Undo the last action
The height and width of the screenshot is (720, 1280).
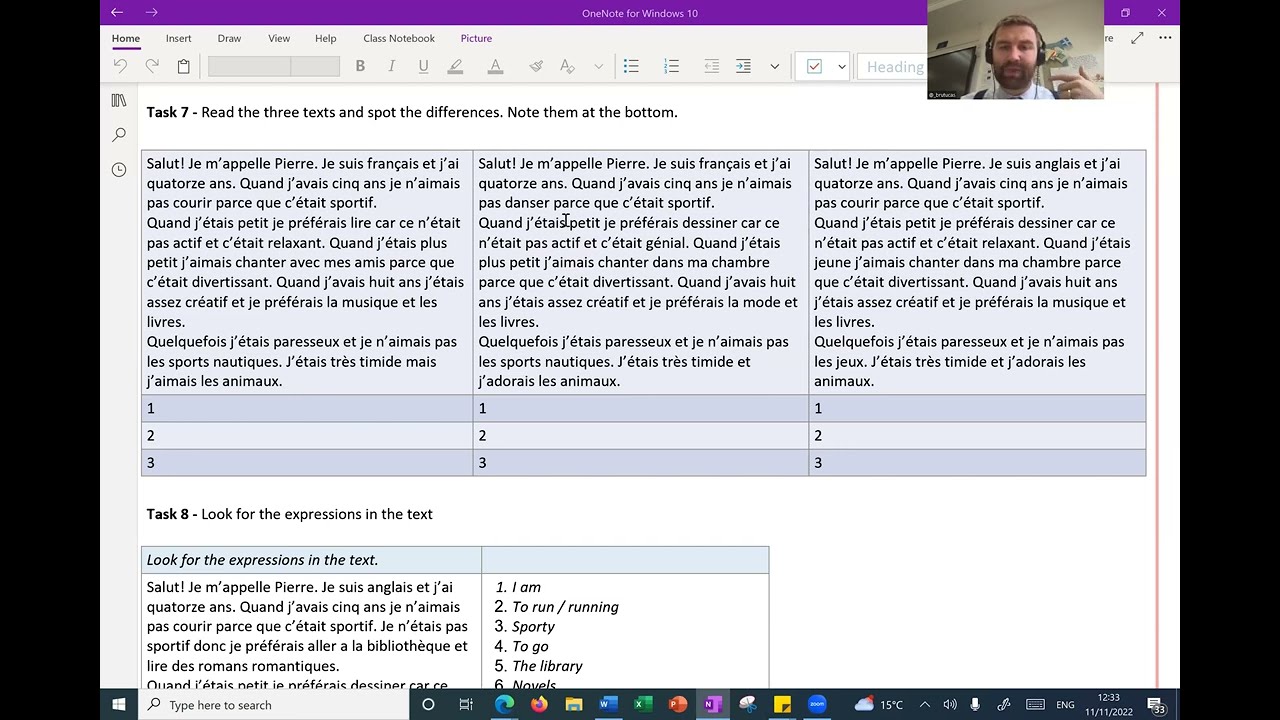[x=120, y=66]
